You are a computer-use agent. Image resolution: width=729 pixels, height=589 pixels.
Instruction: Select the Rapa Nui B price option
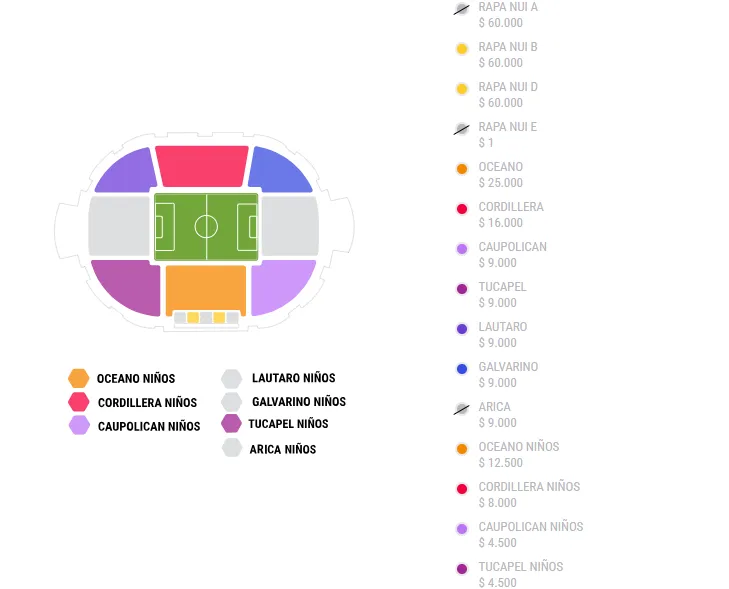(x=462, y=48)
